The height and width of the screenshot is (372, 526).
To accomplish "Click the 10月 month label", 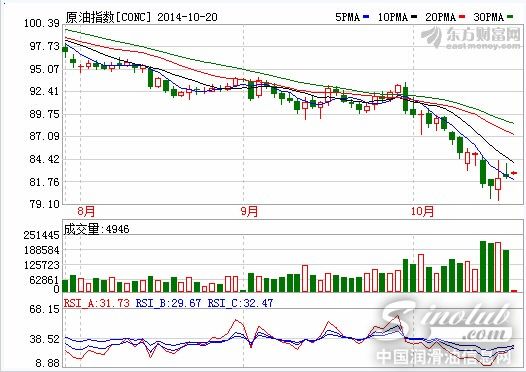I will tap(423, 211).
